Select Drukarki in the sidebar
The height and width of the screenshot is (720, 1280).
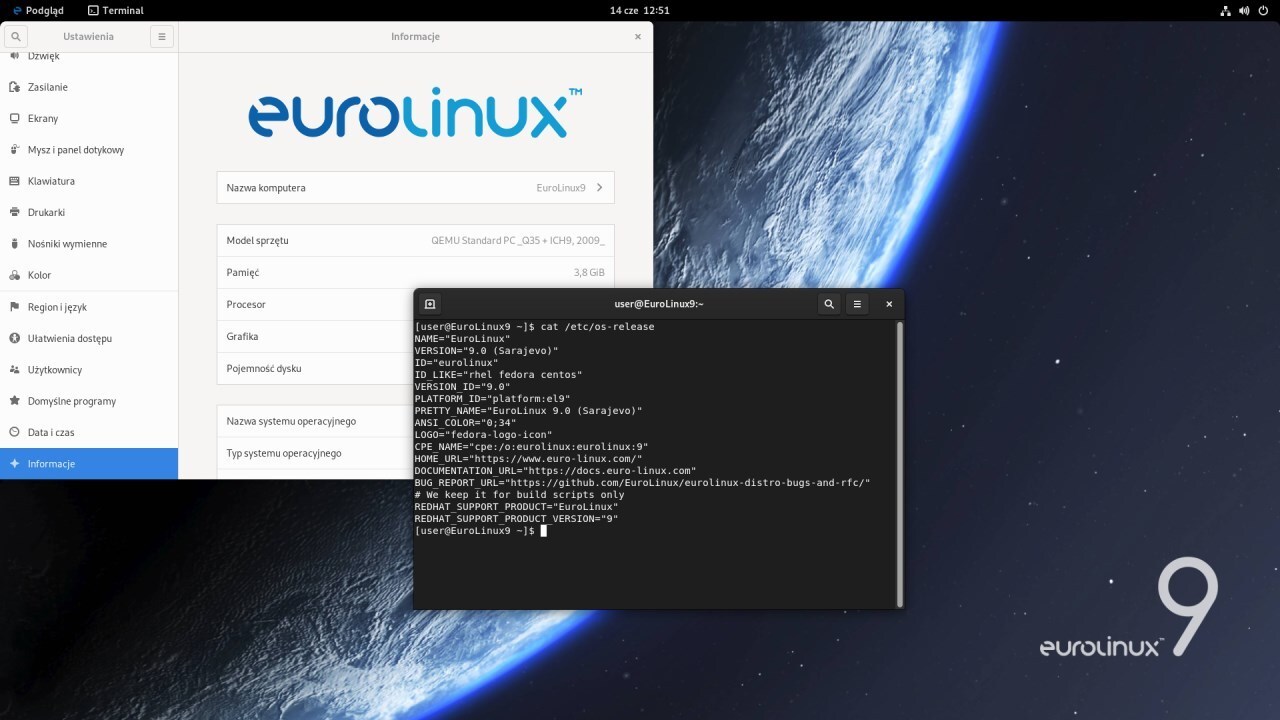tap(89, 212)
